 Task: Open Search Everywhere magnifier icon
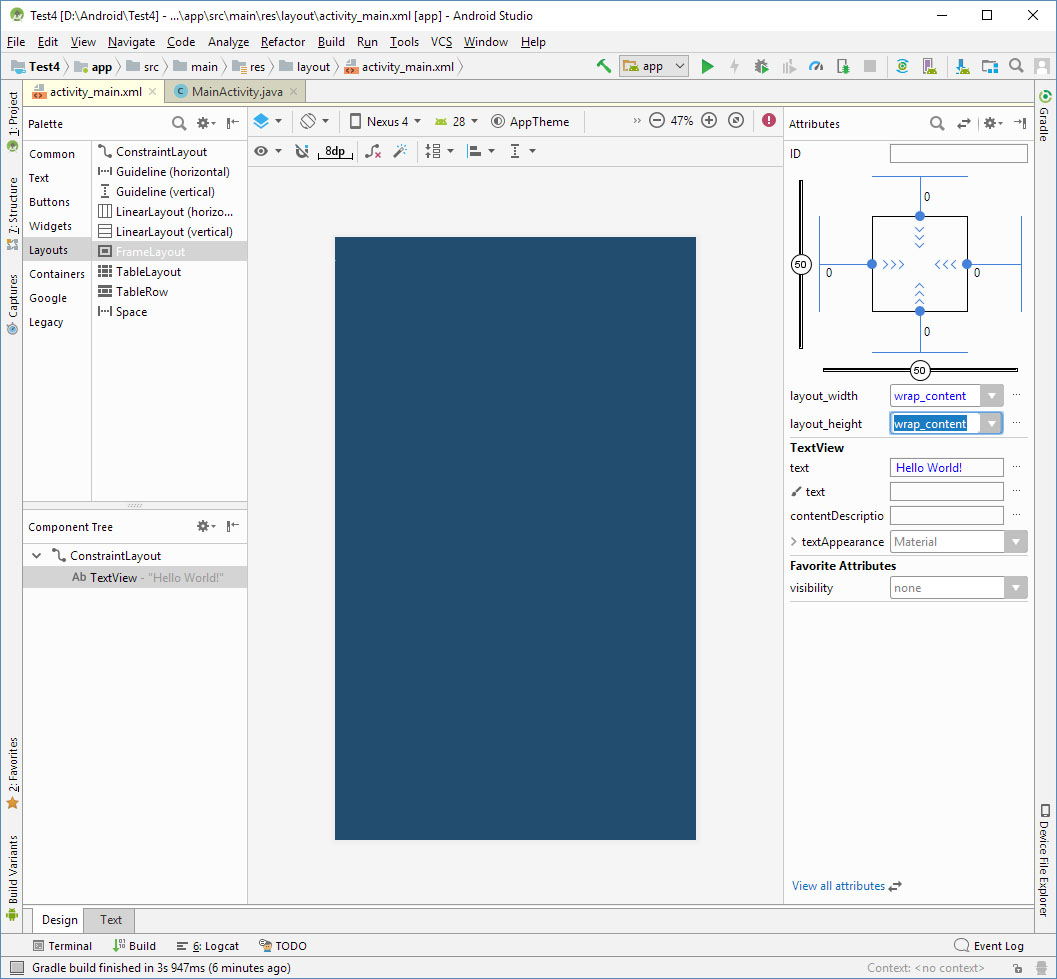pyautogui.click(x=1015, y=66)
